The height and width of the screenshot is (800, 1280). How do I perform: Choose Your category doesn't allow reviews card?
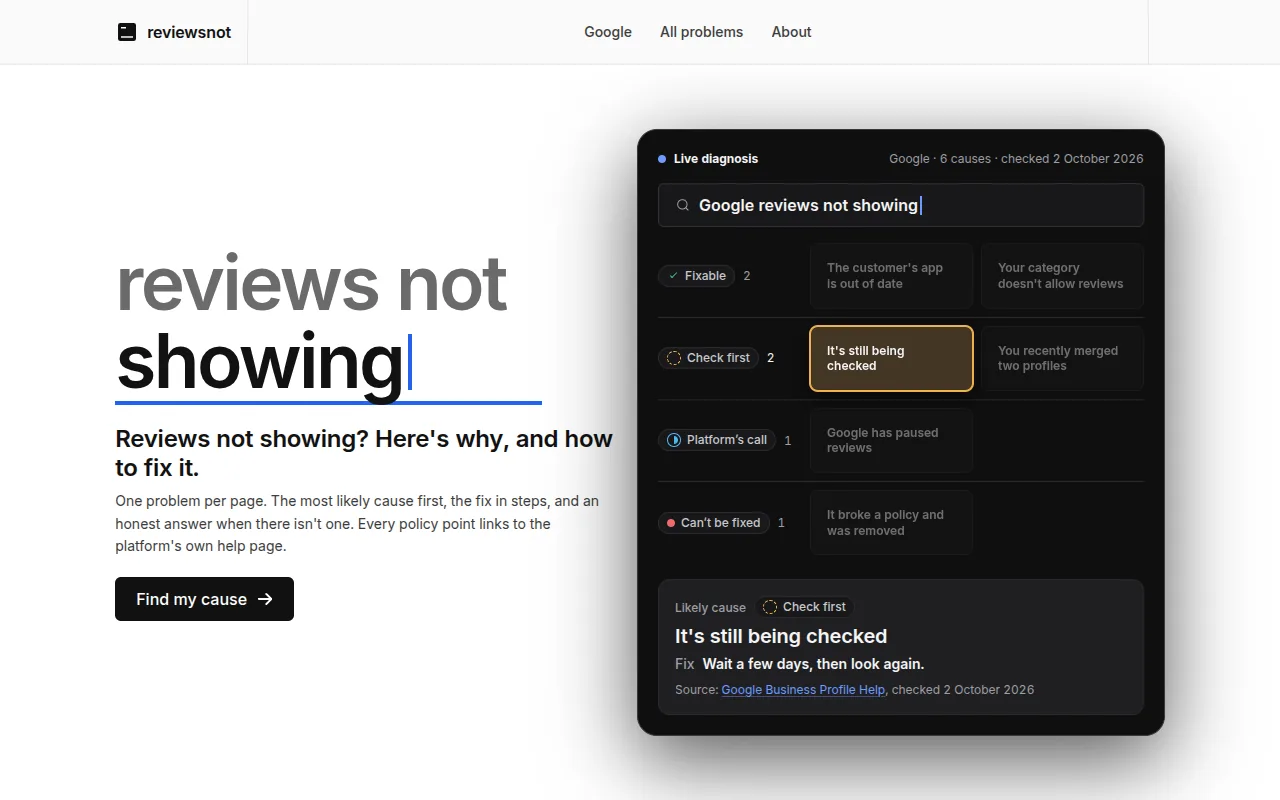1062,276
